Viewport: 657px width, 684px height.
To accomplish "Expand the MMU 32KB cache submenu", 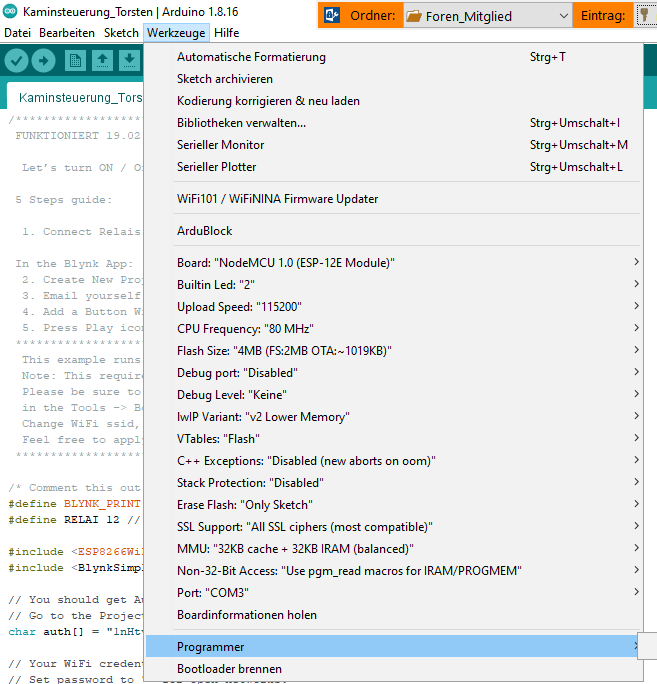I will (x=393, y=549).
